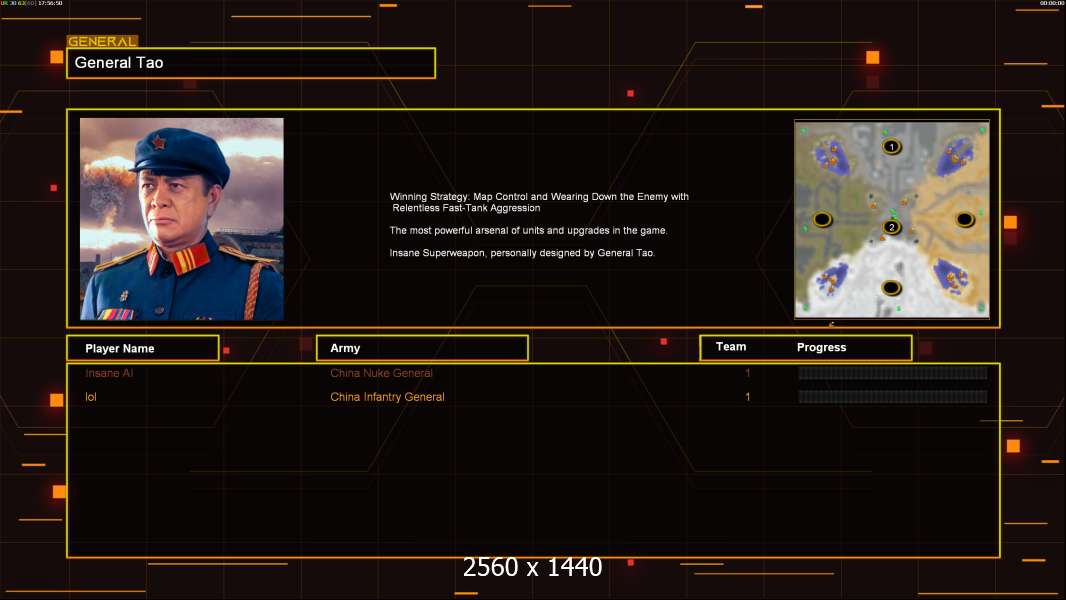Click the 'Insane Superweapon' description line
1066x600 pixels.
point(522,253)
